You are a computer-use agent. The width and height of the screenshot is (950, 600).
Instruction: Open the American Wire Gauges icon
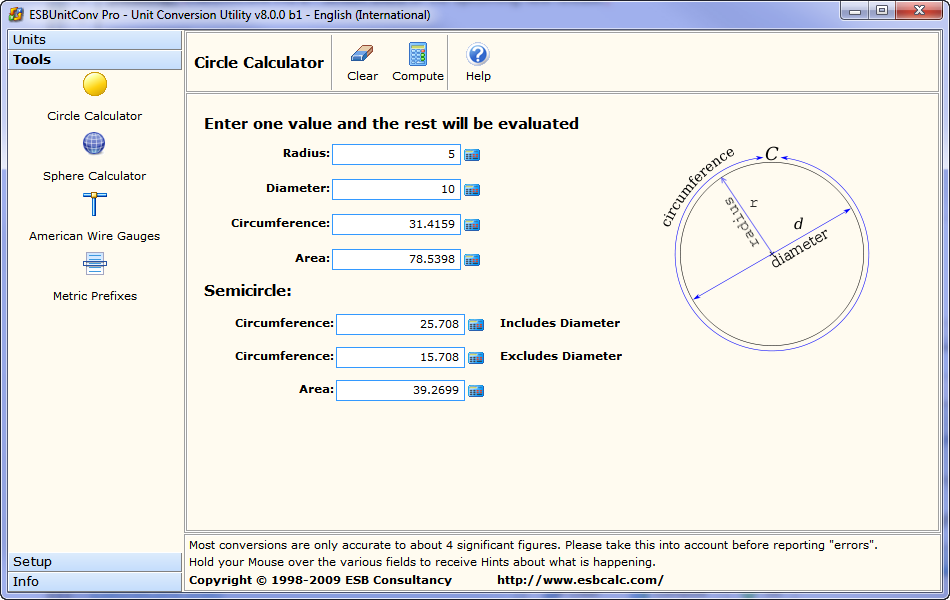click(x=95, y=204)
